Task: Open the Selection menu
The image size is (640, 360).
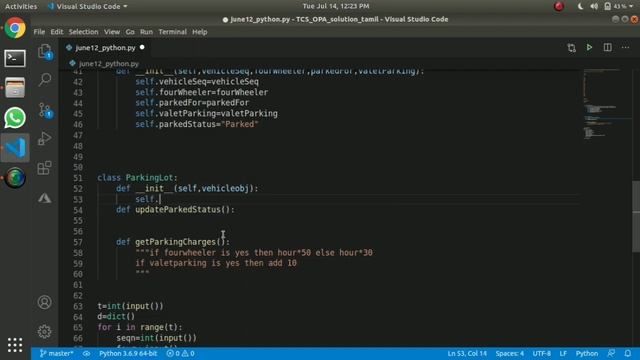Action: 83,32
